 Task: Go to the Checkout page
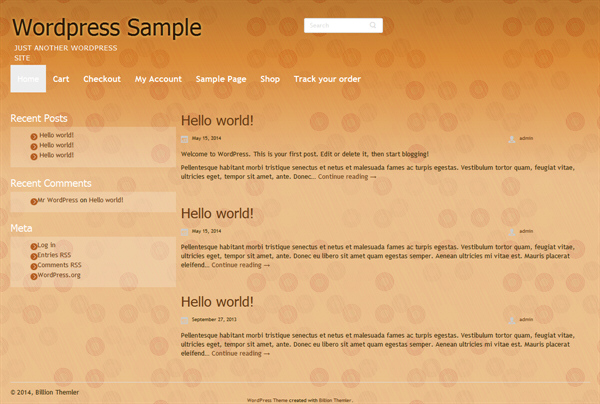102,79
